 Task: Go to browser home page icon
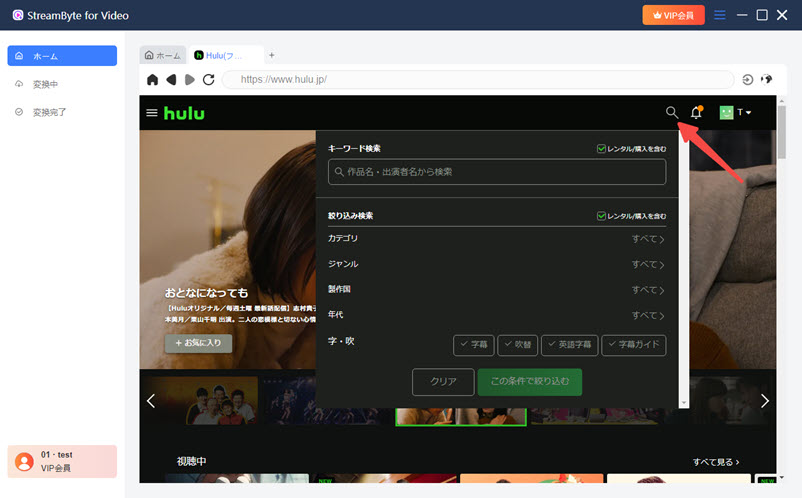[152, 80]
